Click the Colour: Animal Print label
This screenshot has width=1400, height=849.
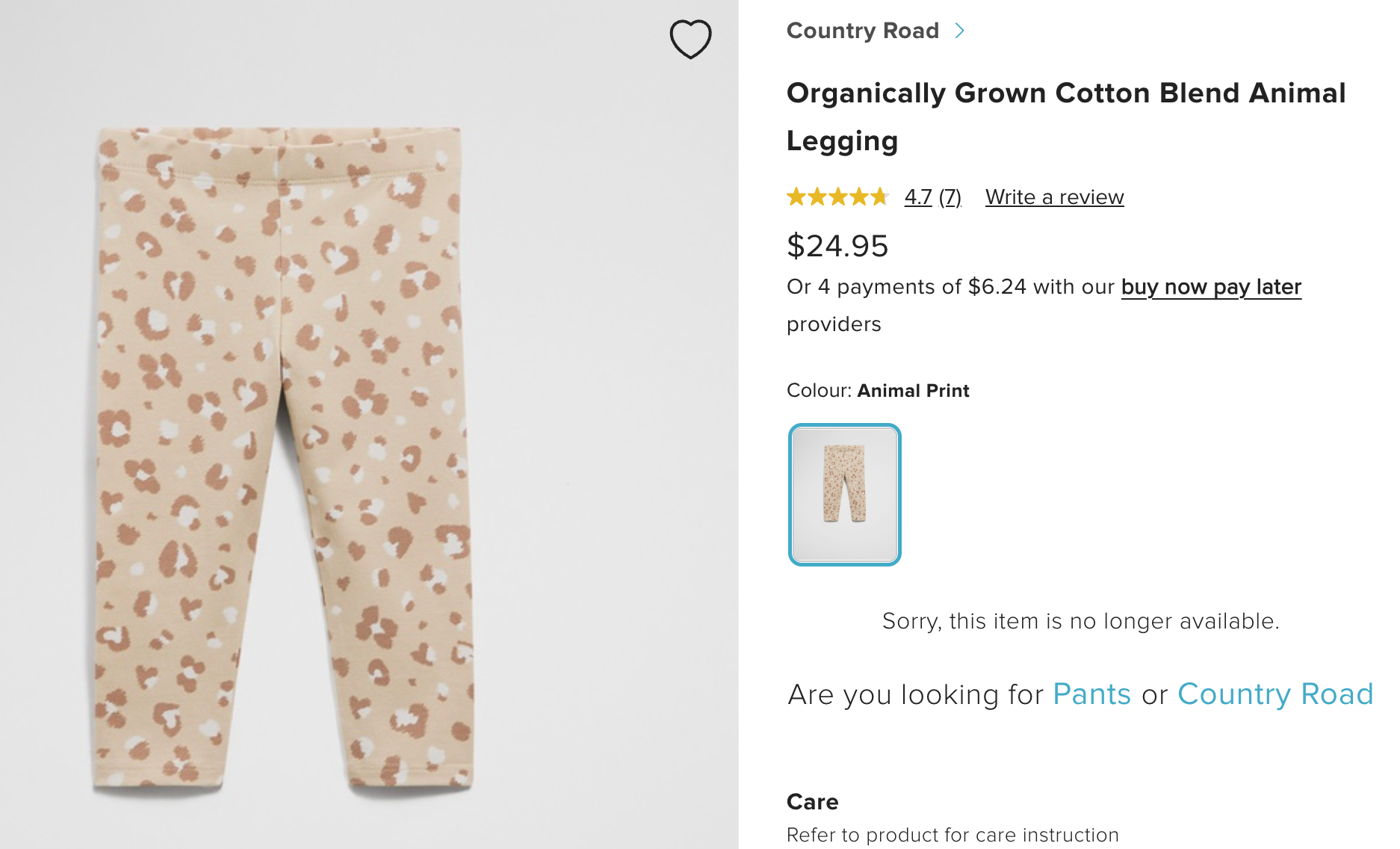(x=878, y=391)
